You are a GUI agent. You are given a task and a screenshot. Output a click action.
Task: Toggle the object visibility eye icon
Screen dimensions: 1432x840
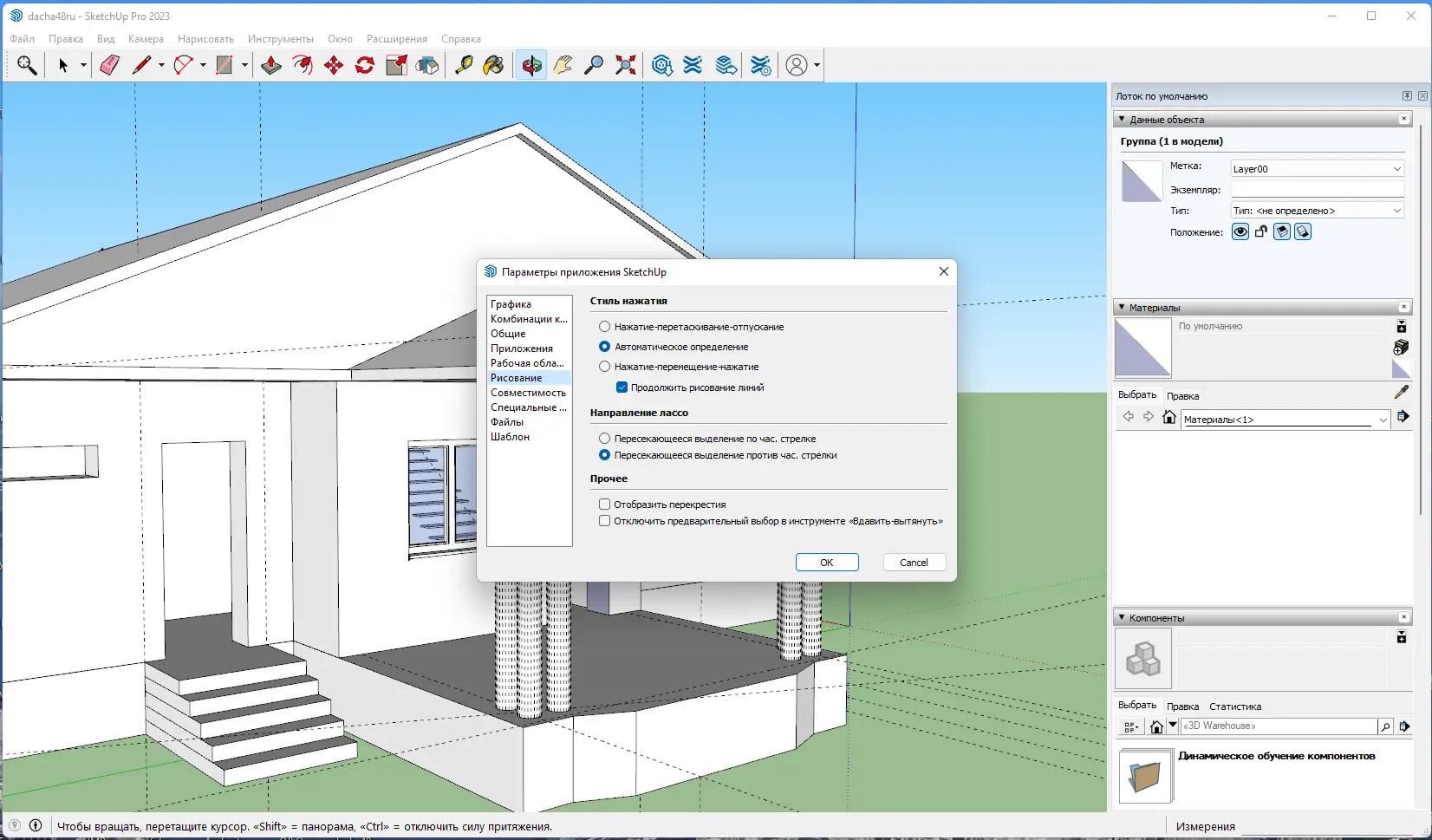click(1240, 231)
